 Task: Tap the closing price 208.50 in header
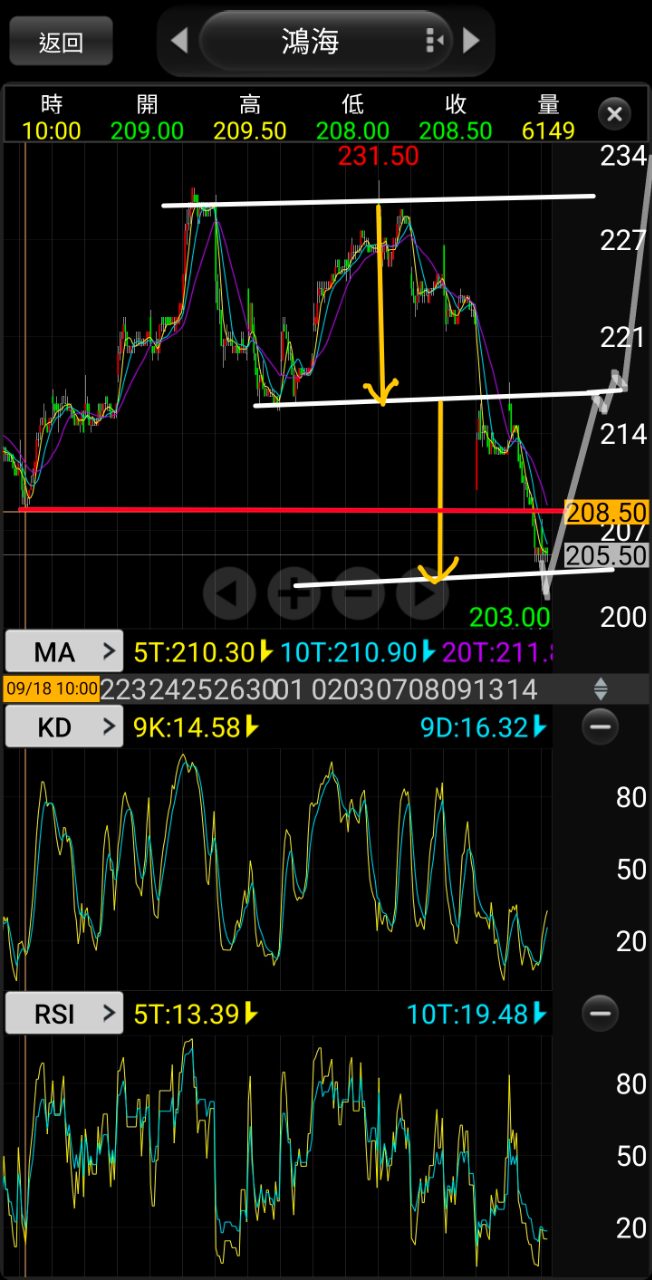[455, 131]
